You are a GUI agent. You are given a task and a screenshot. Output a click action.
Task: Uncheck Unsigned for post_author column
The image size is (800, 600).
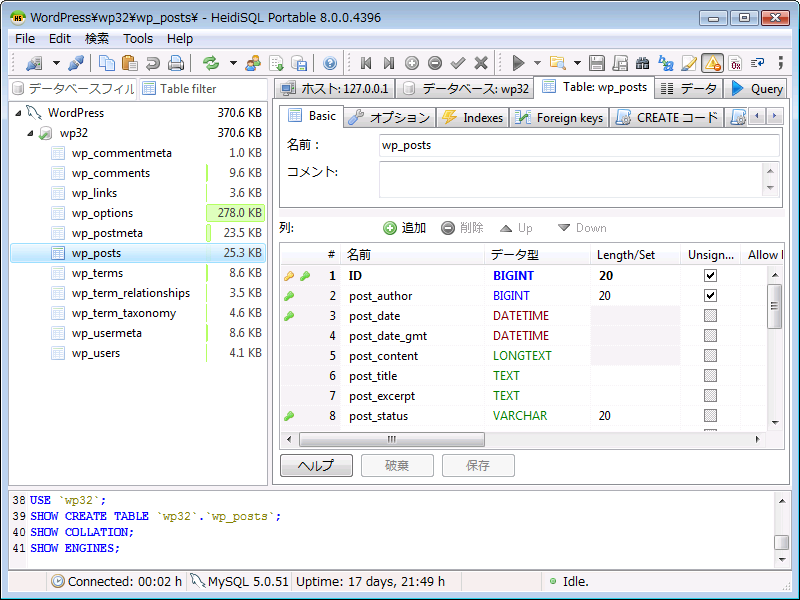coord(710,295)
